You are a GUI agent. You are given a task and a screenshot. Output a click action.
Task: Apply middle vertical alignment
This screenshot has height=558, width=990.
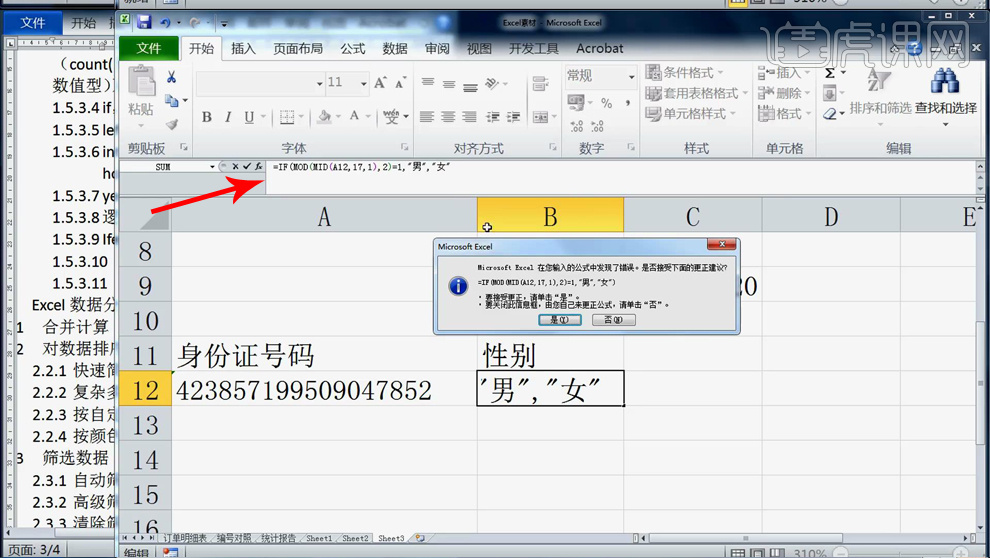449,84
